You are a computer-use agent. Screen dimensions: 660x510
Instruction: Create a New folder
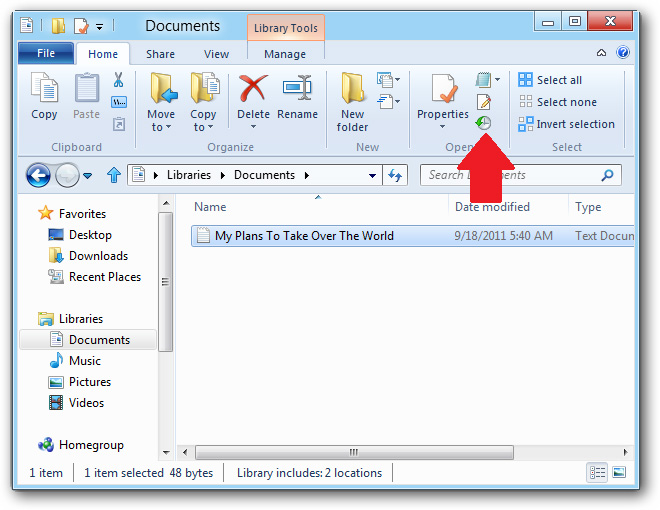352,101
